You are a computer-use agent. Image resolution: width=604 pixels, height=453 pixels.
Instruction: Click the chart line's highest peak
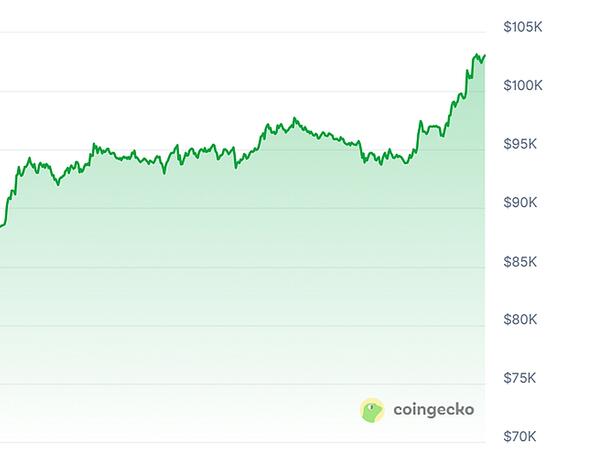(x=478, y=55)
